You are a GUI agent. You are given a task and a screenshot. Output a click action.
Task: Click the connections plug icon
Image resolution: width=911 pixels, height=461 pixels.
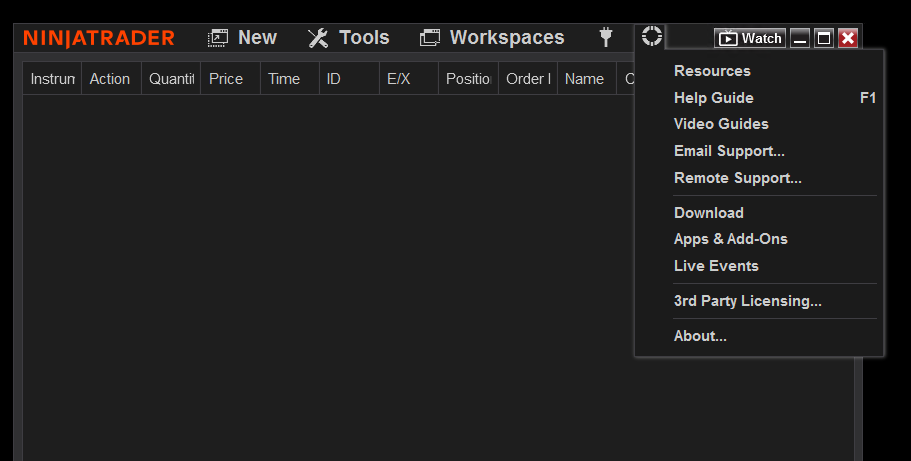[x=606, y=38]
